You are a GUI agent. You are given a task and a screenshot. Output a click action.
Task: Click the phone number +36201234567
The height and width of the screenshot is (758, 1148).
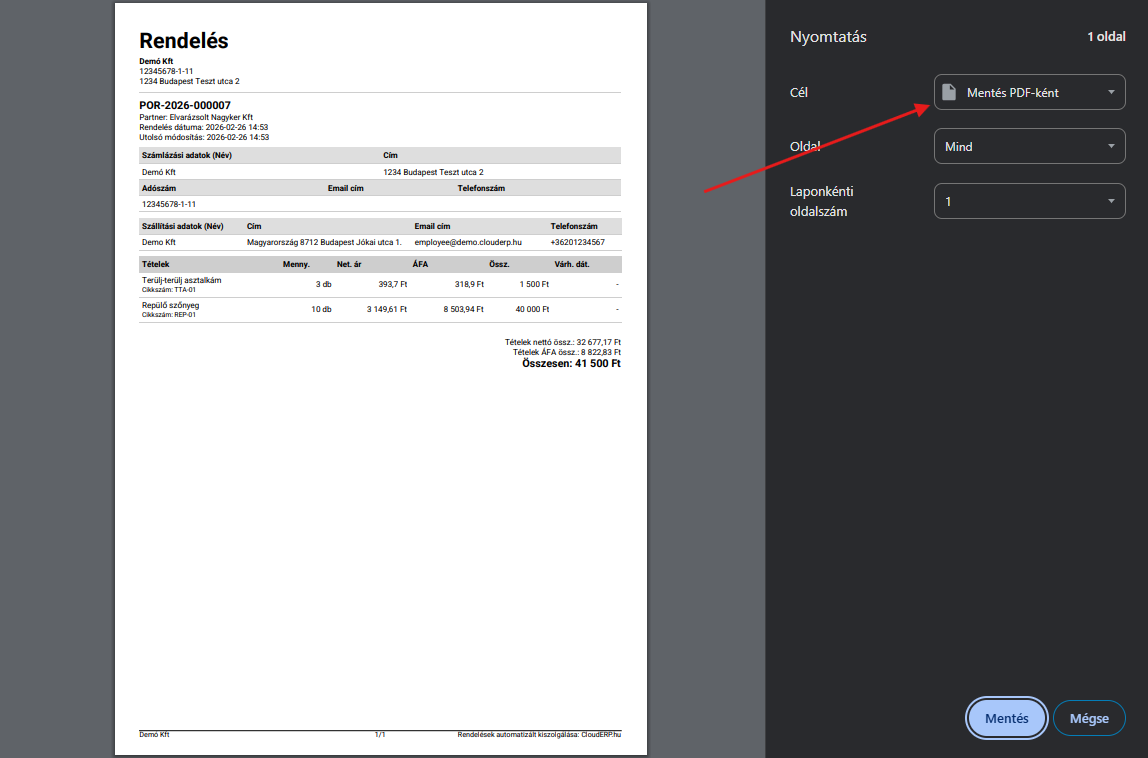(x=577, y=242)
